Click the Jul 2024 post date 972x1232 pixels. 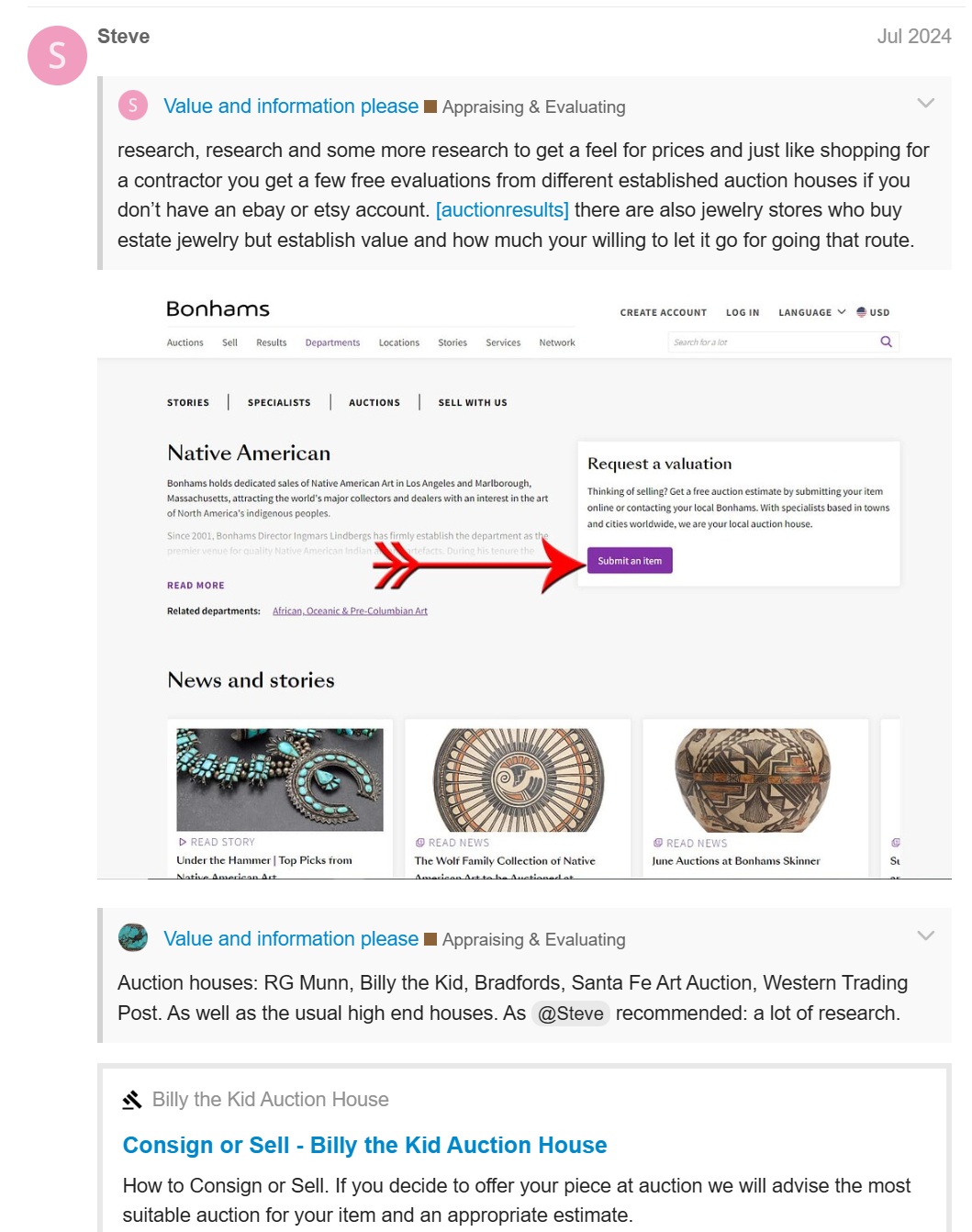click(913, 36)
